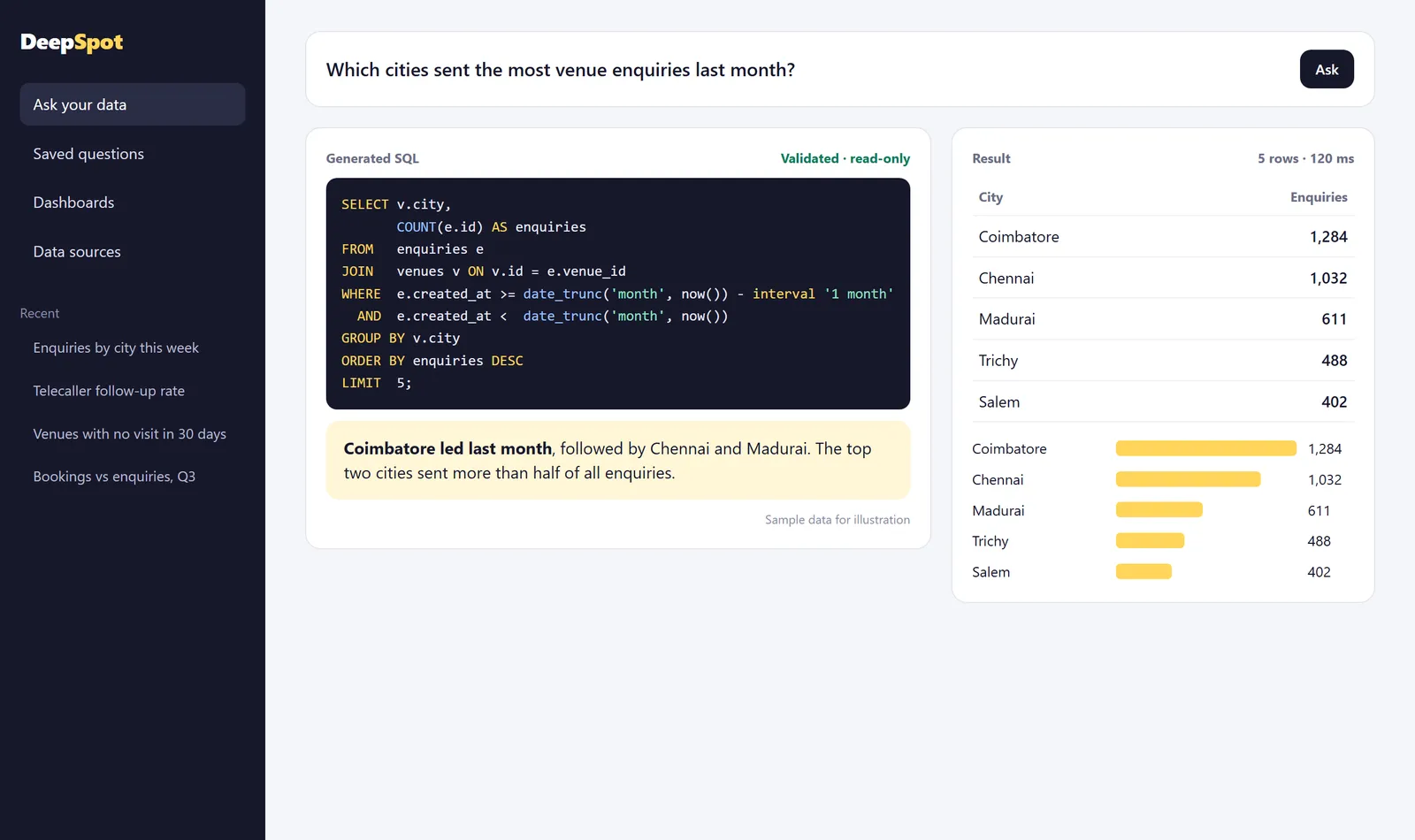1415x840 pixels.
Task: Click the DeepSpot logo
Action: 72,42
